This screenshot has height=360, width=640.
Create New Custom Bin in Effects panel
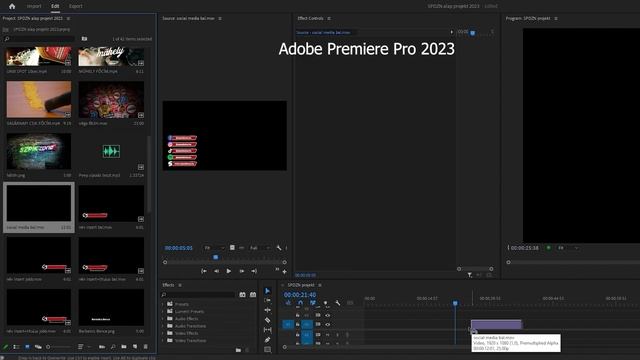pyautogui.click(x=238, y=350)
